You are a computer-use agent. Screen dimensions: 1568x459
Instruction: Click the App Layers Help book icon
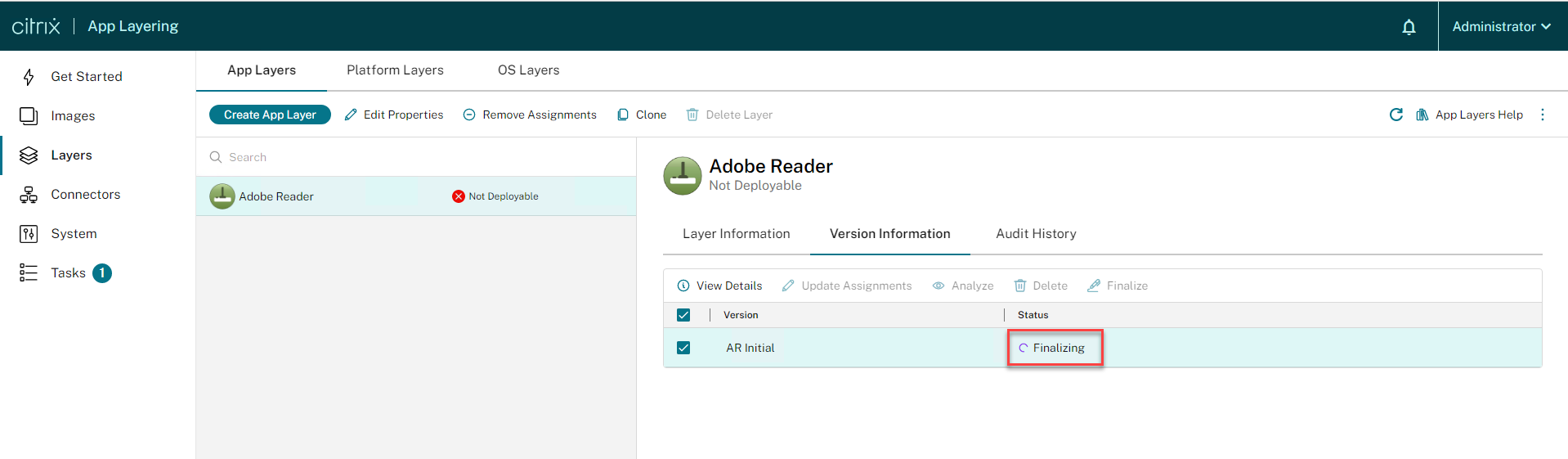point(1422,115)
